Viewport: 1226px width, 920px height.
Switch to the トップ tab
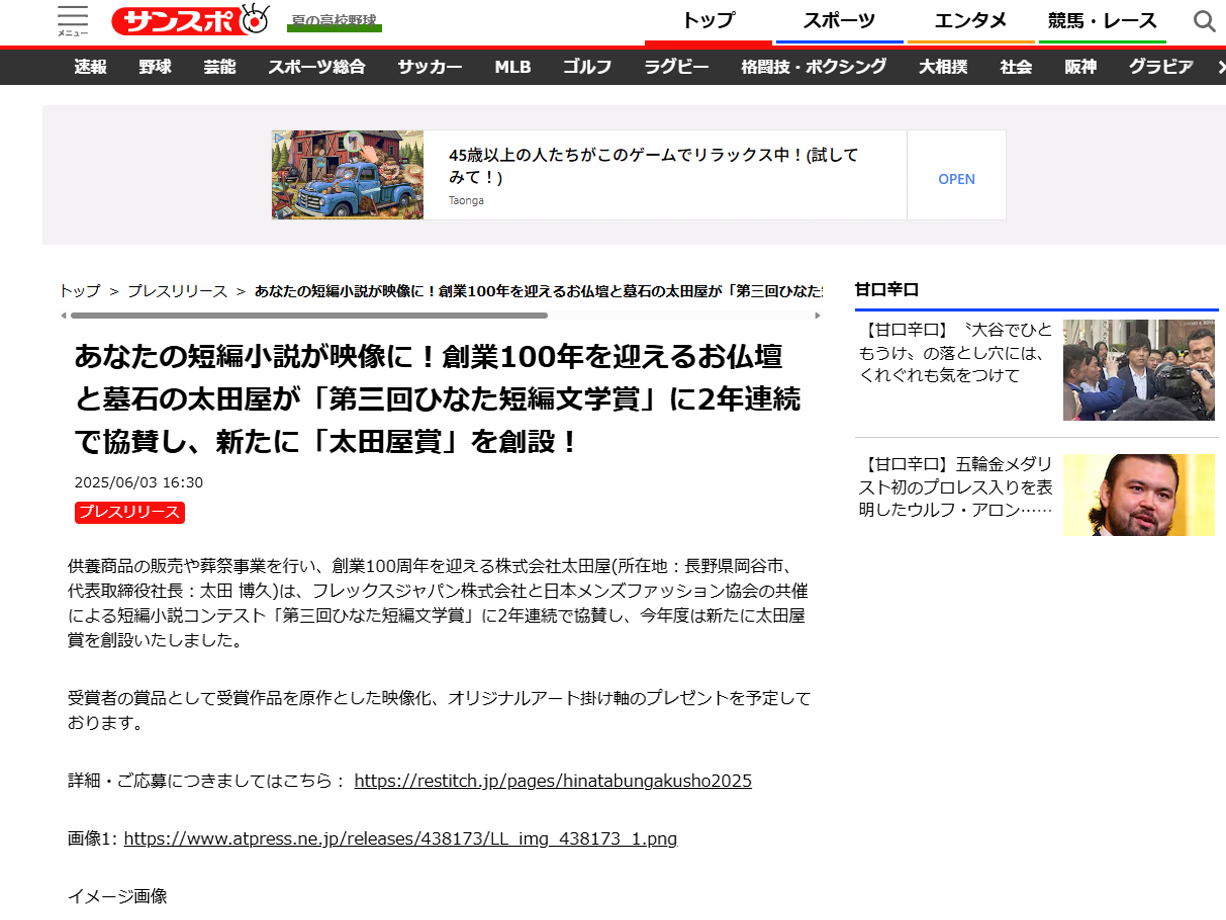[708, 20]
